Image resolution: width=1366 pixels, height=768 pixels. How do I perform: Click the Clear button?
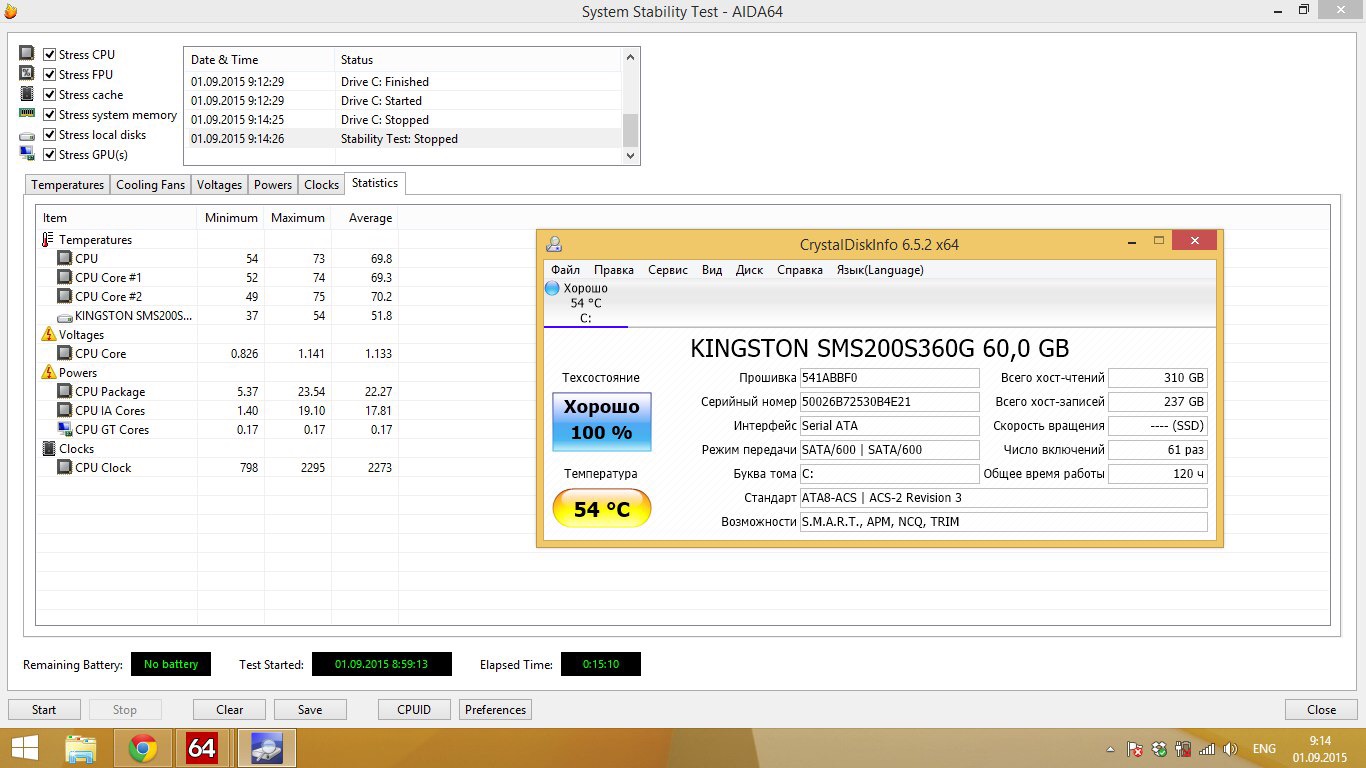click(230, 710)
